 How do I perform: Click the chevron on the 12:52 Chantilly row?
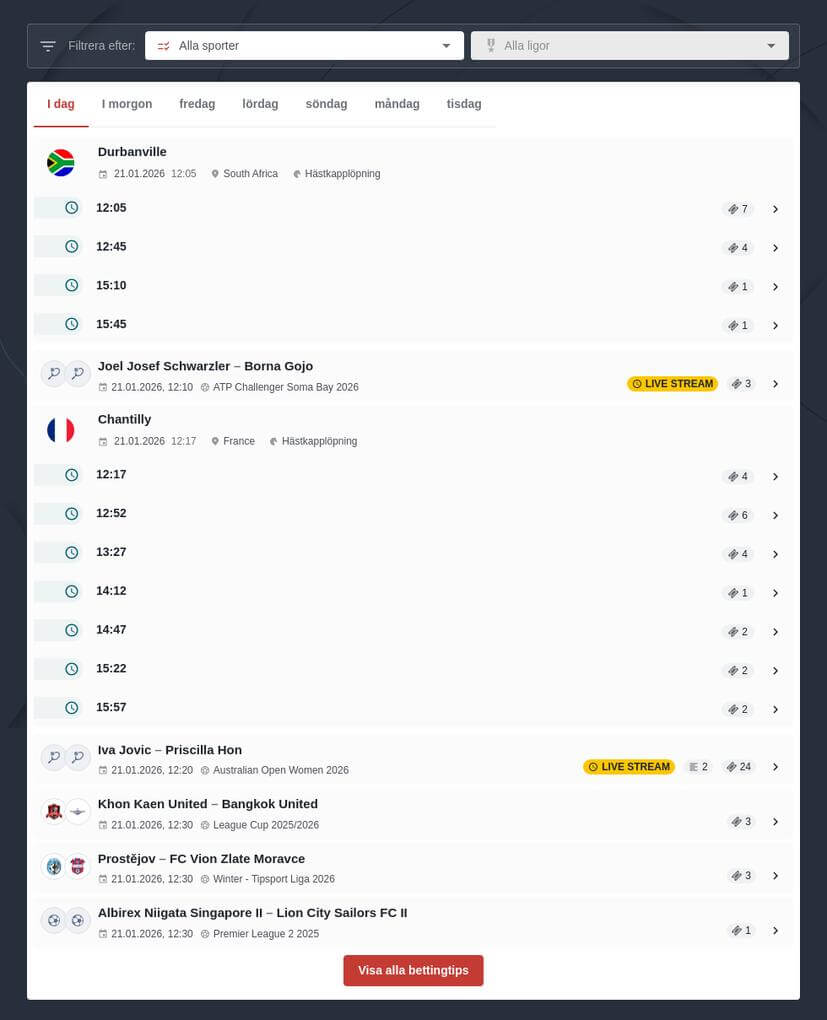click(776, 515)
